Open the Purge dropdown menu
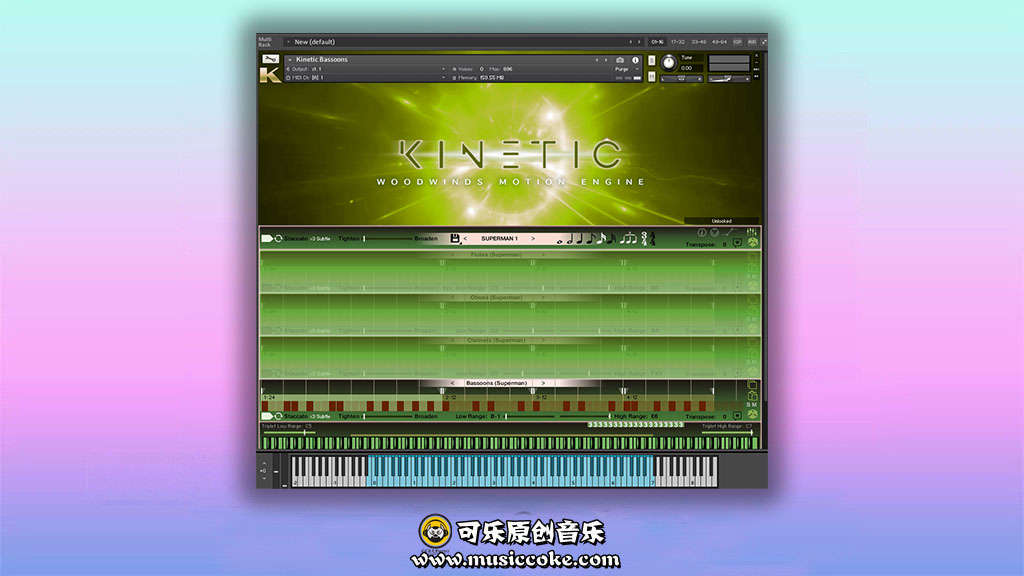 pyautogui.click(x=622, y=69)
